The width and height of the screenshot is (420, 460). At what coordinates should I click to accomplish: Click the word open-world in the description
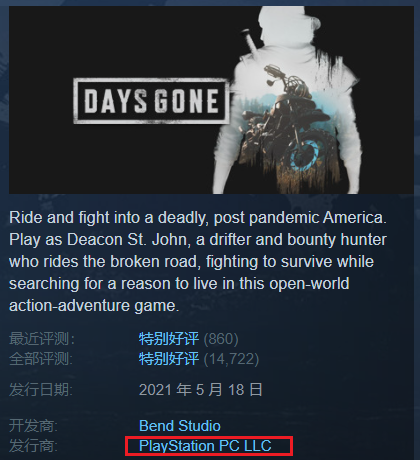309,284
